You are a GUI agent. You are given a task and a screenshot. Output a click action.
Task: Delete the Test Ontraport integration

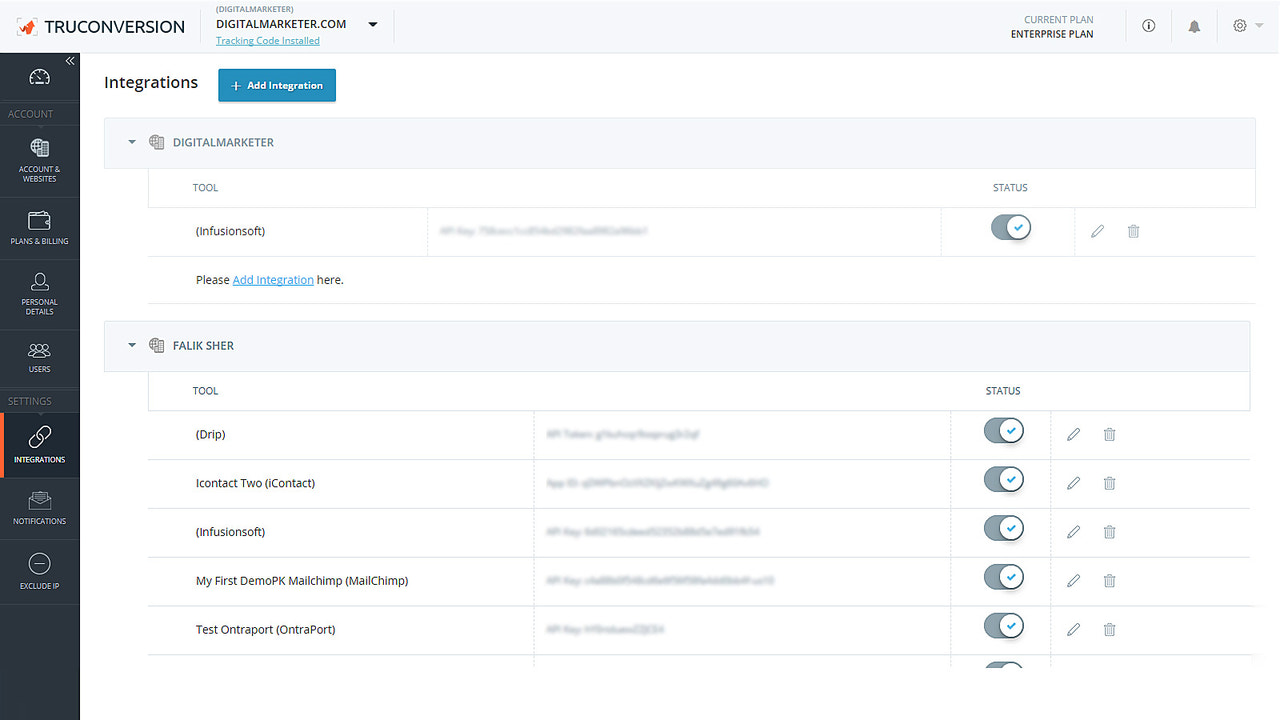coord(1109,629)
